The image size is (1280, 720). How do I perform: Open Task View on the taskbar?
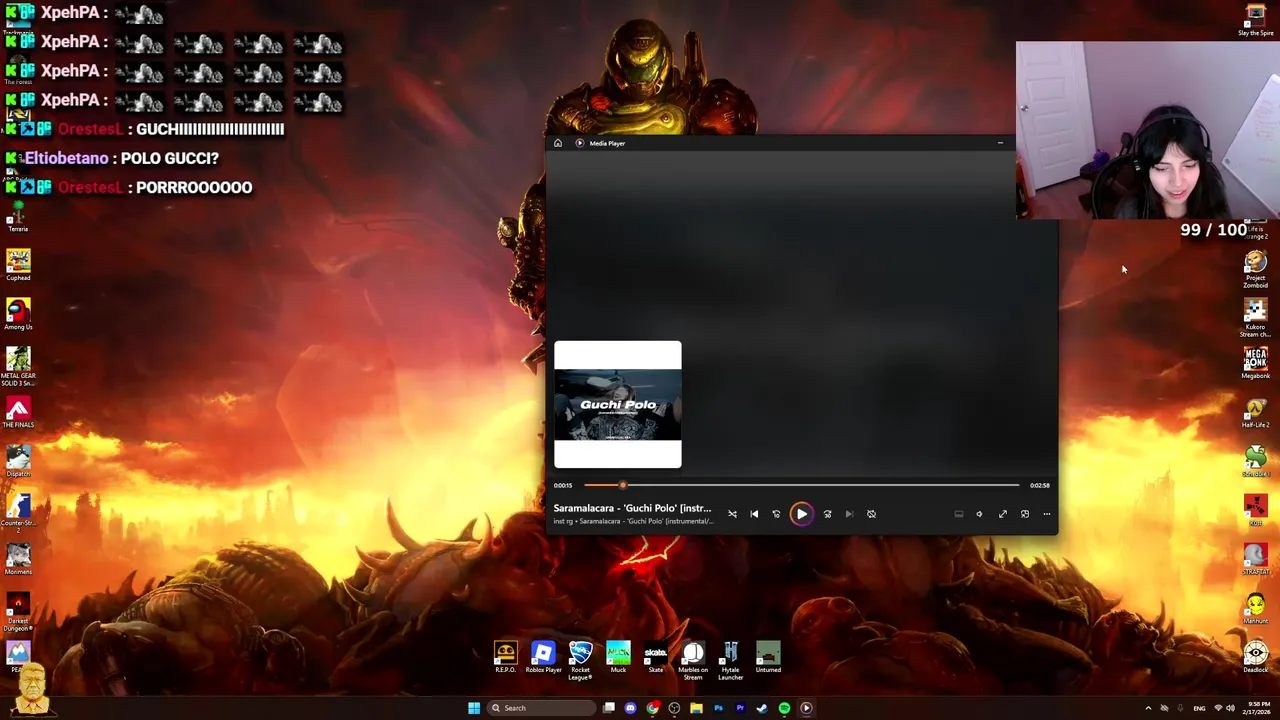coord(608,708)
